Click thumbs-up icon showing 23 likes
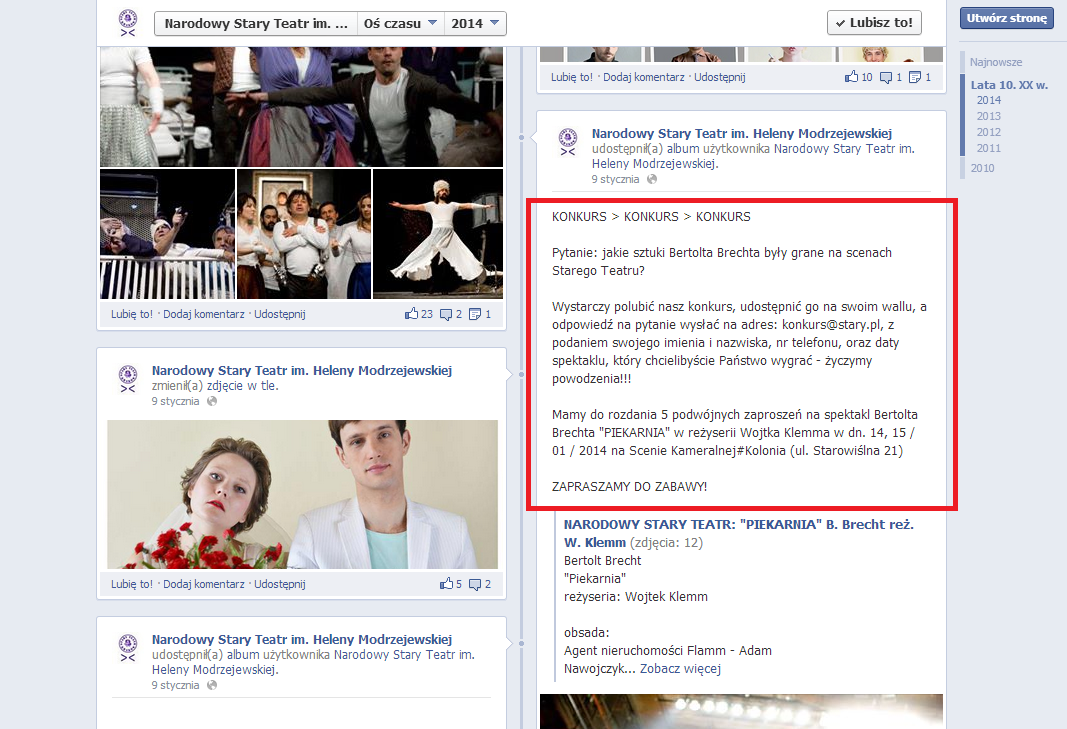1067x729 pixels. 412,314
